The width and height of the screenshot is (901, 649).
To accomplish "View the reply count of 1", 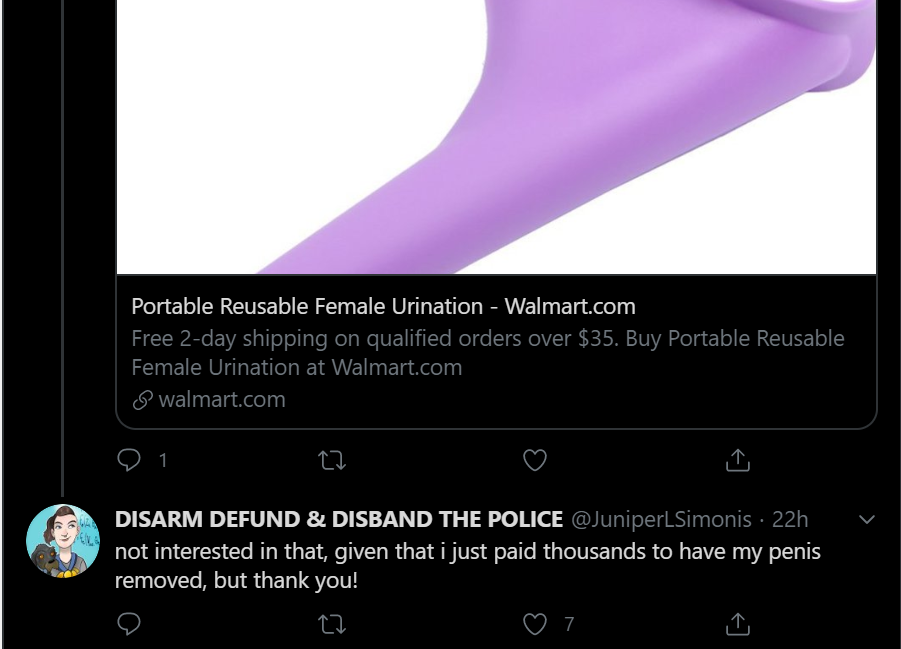I will (x=163, y=460).
